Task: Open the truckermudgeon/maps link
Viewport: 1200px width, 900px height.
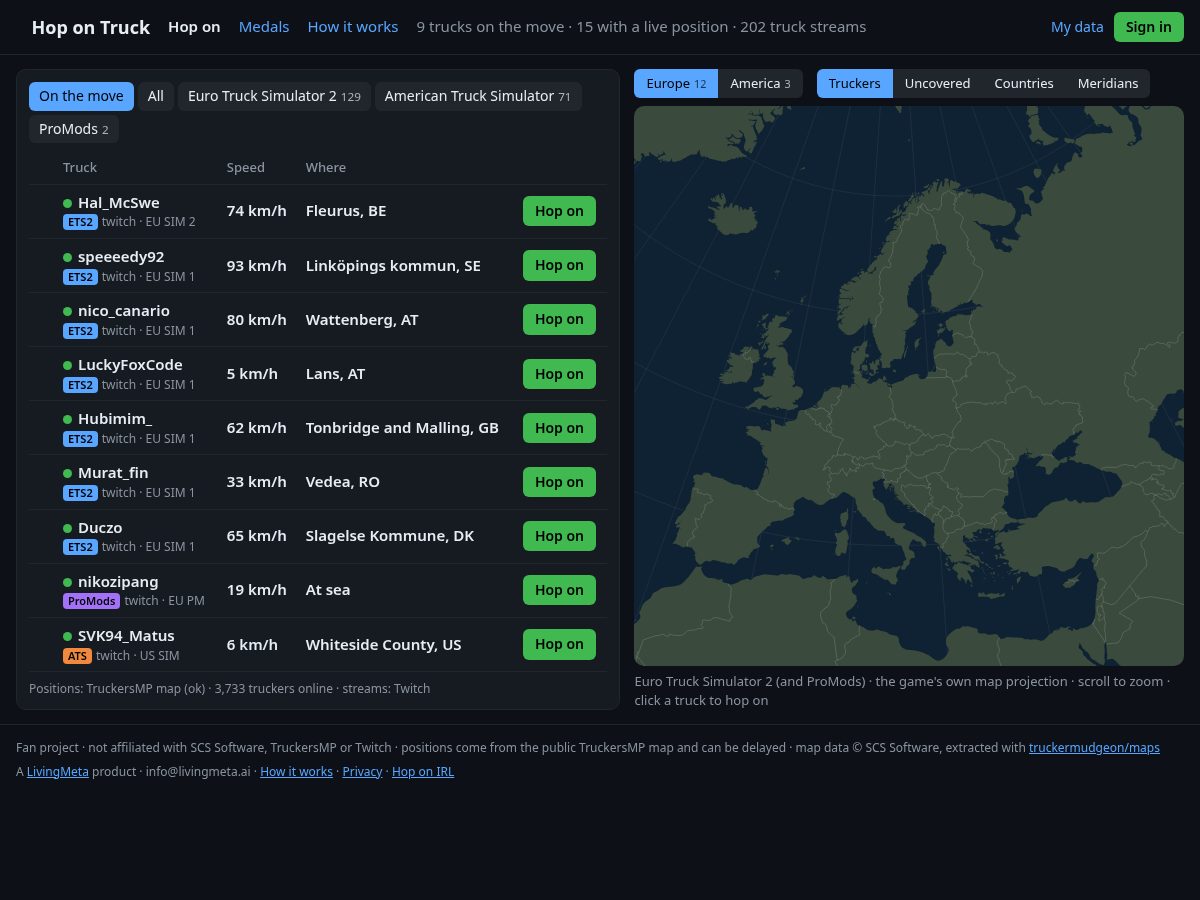Action: 1094,747
